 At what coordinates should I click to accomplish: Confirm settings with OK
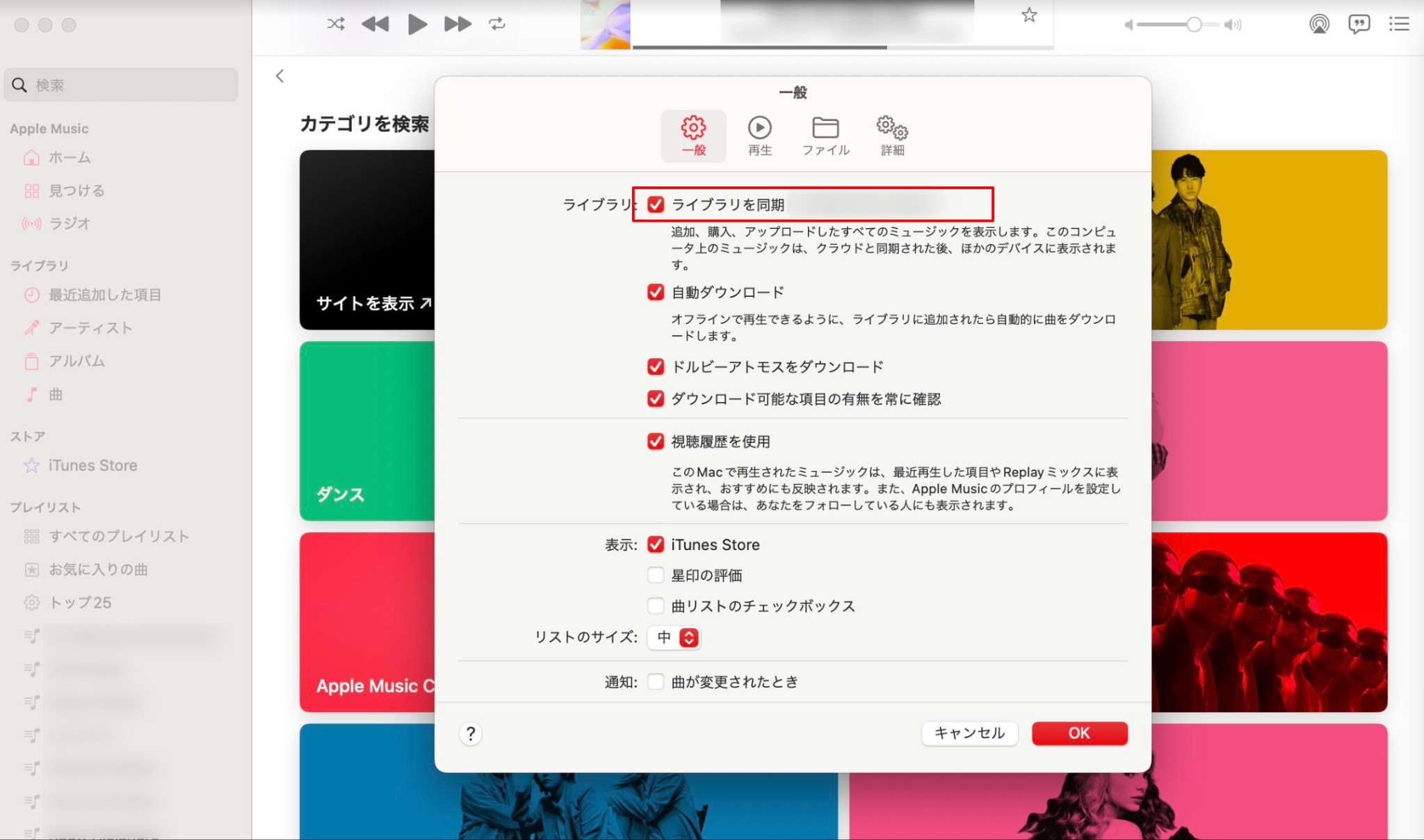(x=1079, y=733)
